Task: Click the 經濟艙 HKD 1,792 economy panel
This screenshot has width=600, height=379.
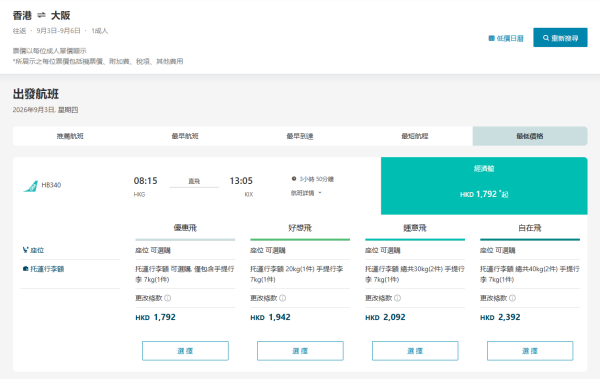Action: pyautogui.click(x=484, y=186)
